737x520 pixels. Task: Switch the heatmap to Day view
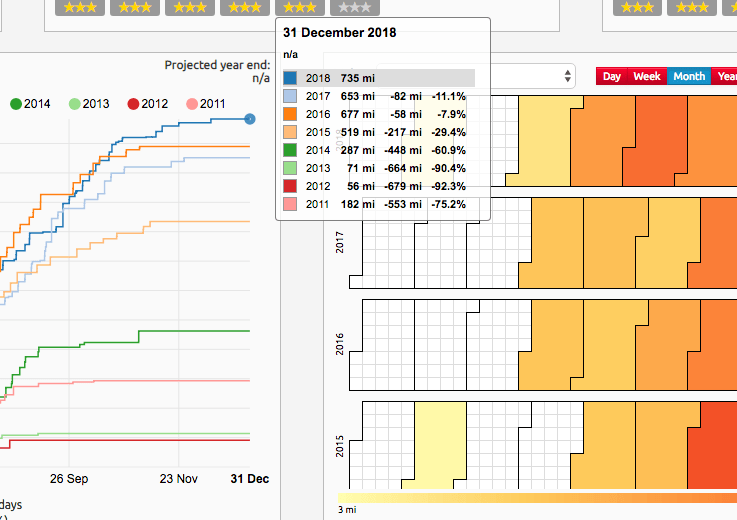click(611, 76)
